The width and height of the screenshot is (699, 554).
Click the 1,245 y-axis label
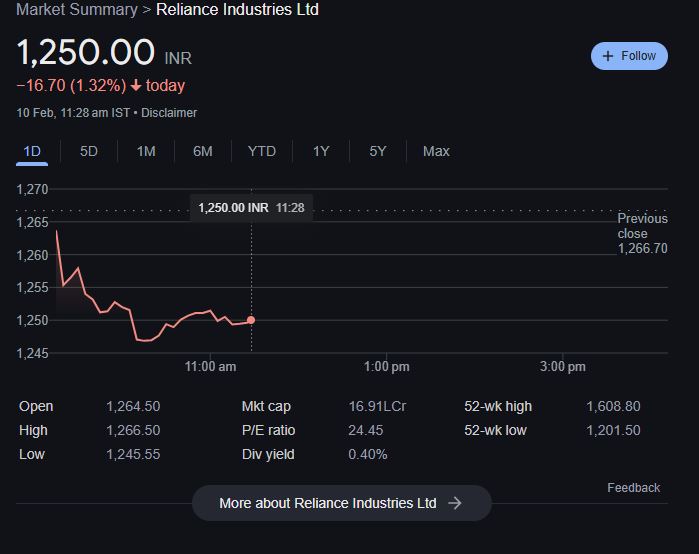[x=32, y=353]
